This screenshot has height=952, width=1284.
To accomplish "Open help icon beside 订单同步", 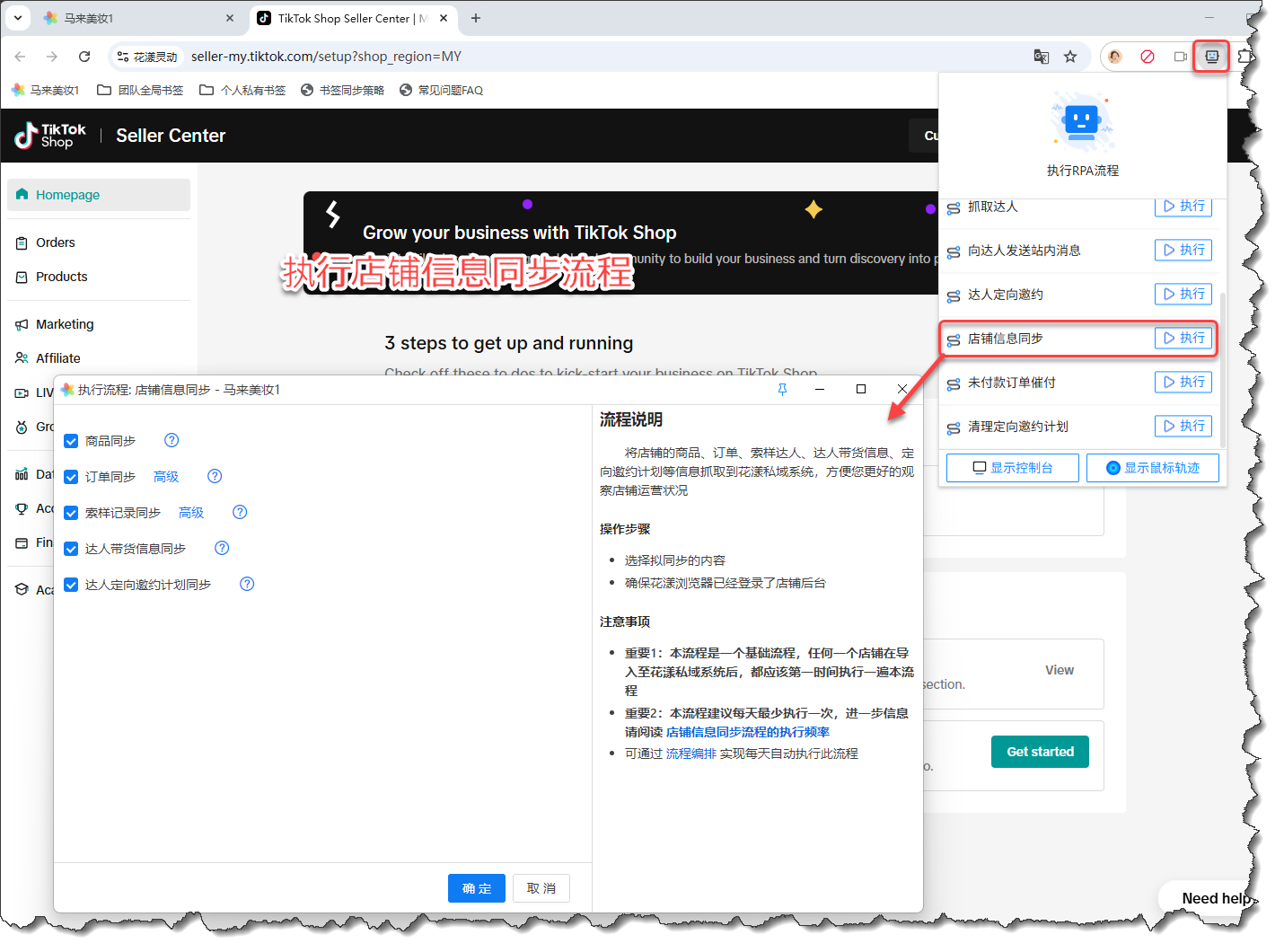I will [215, 476].
